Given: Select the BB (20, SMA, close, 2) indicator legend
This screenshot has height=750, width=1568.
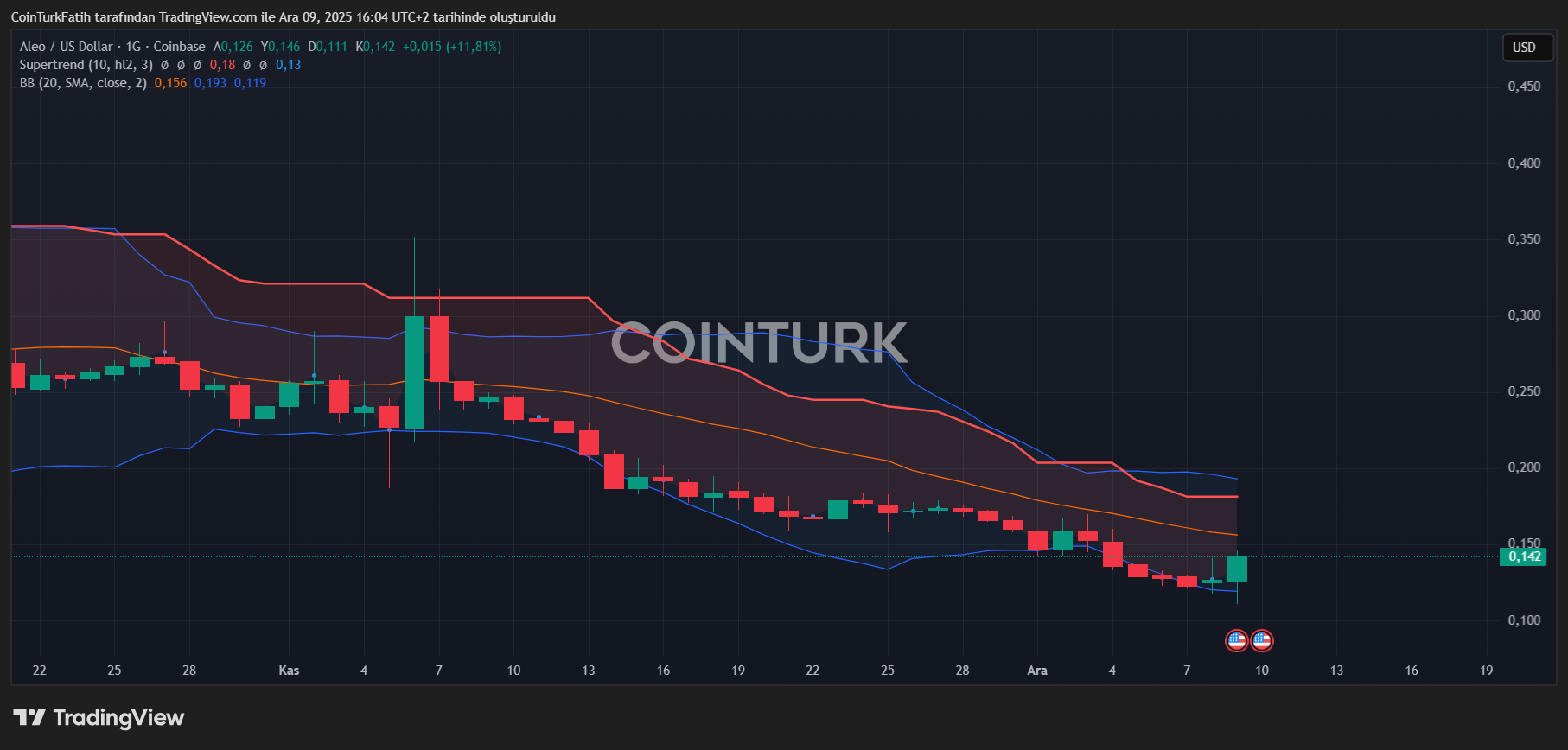Looking at the screenshot, I should click(x=83, y=83).
